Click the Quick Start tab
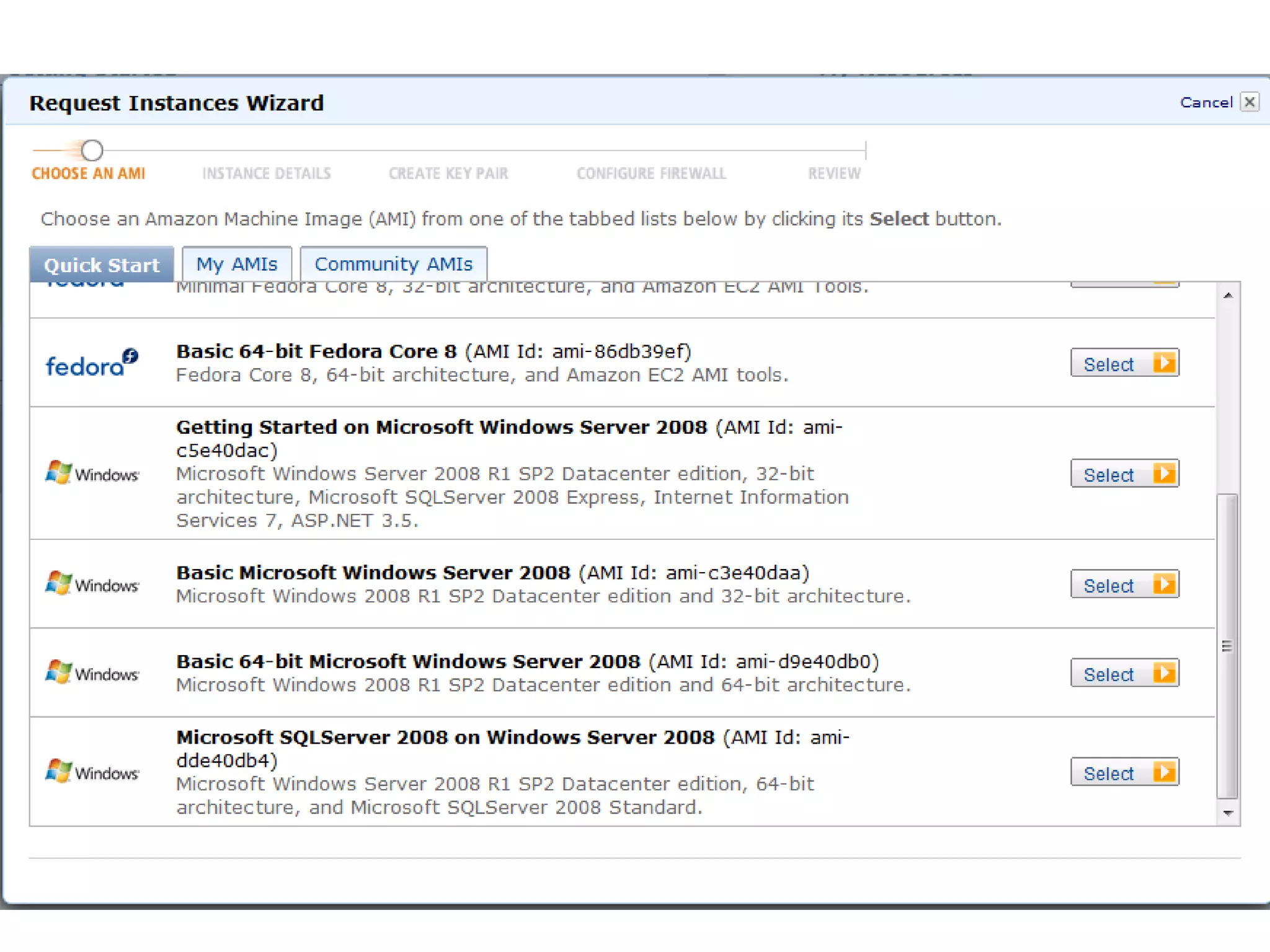The image size is (1270, 952). click(x=102, y=265)
